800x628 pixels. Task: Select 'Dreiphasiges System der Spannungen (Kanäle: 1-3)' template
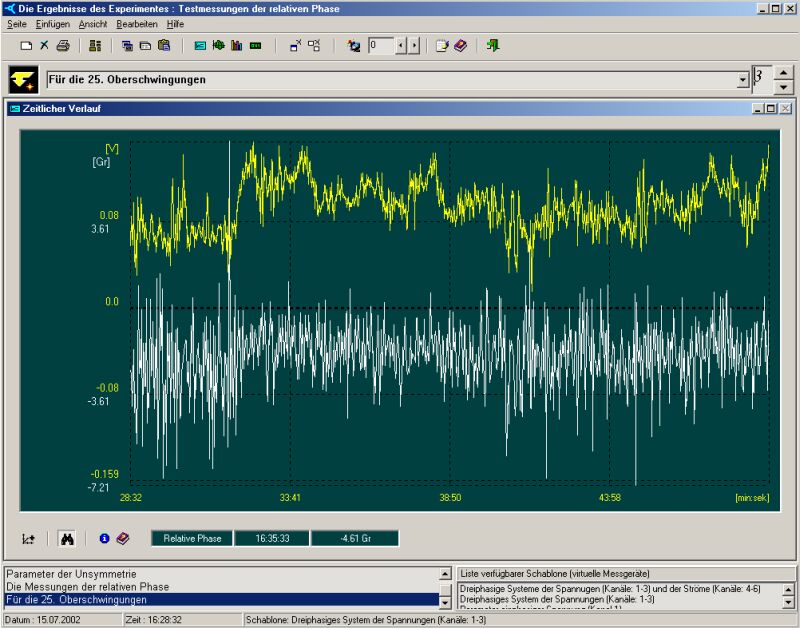(556, 599)
